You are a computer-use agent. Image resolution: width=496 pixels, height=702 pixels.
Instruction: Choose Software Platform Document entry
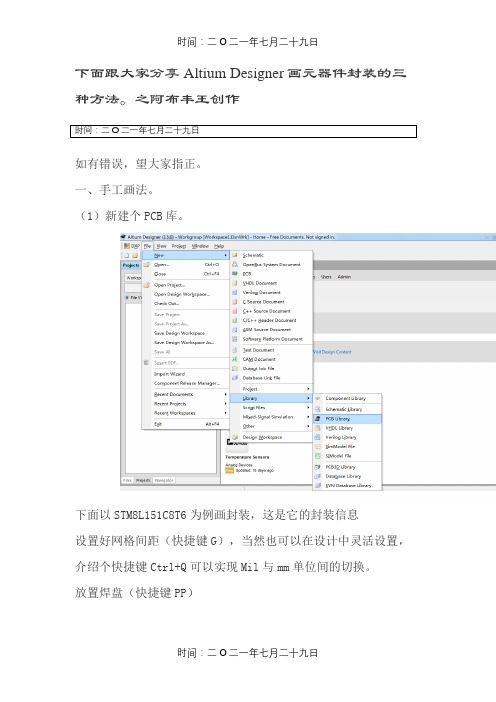pos(273,339)
